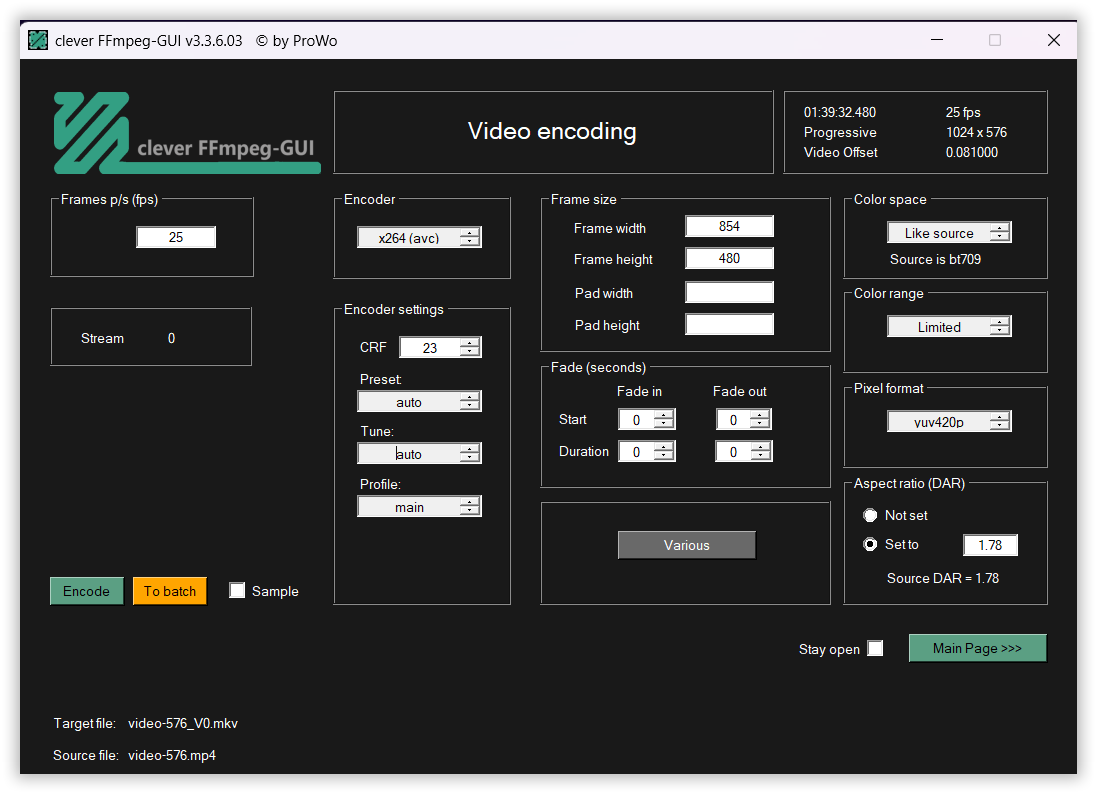Viewport: 1097px width, 794px height.
Task: Click the Source is bt709 text
Action: click(935, 260)
